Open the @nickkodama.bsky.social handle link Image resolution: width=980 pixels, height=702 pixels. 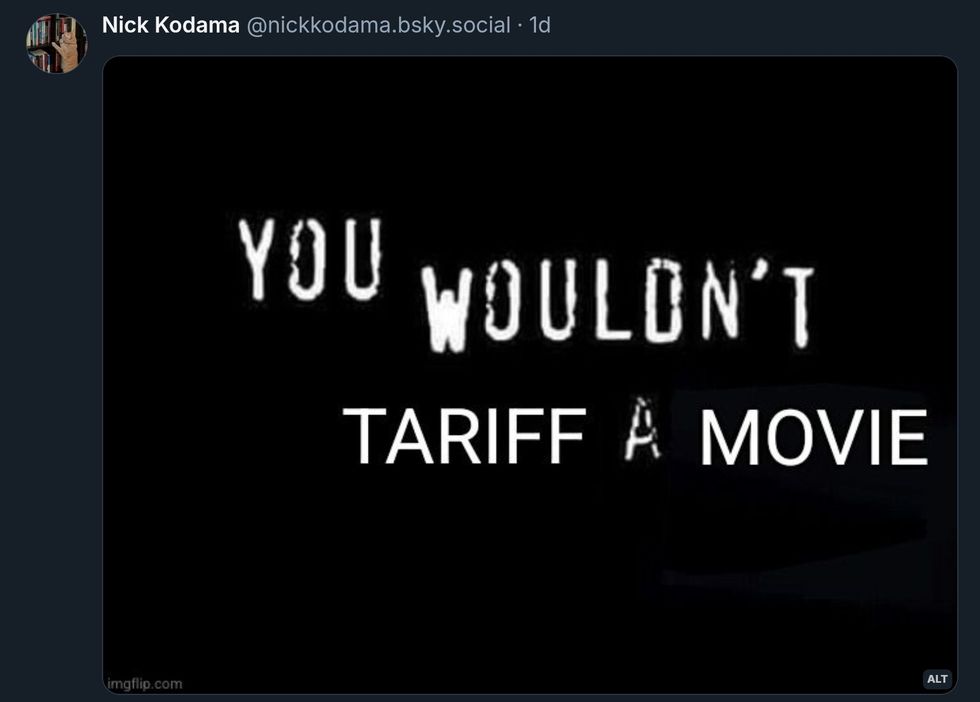[379, 25]
